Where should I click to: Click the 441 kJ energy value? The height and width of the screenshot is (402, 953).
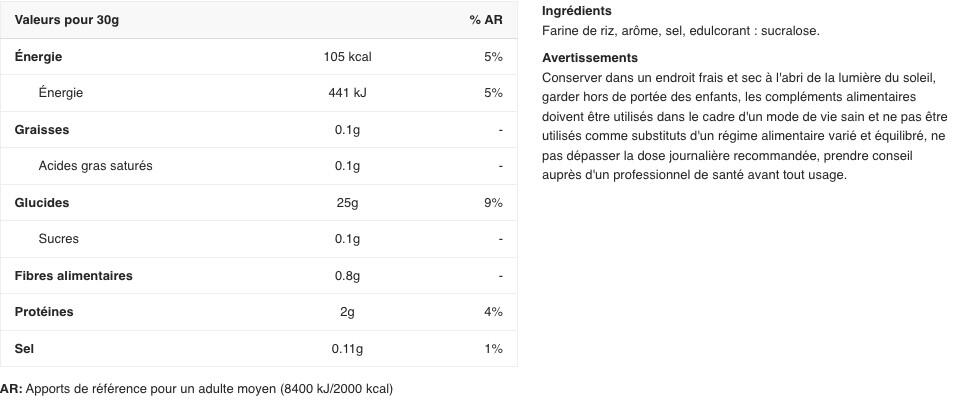click(x=347, y=93)
